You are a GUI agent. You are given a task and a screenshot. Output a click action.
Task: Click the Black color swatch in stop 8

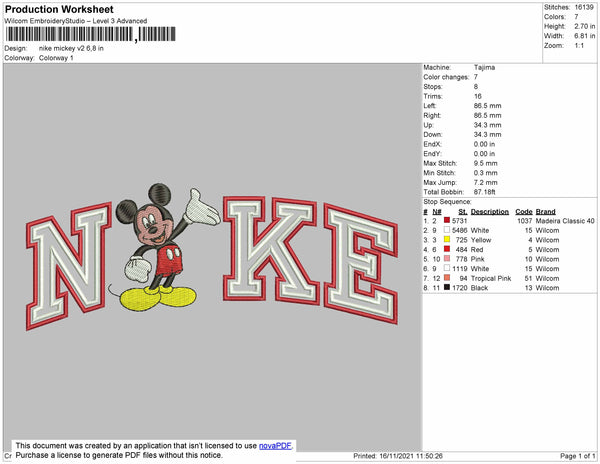[x=447, y=287]
